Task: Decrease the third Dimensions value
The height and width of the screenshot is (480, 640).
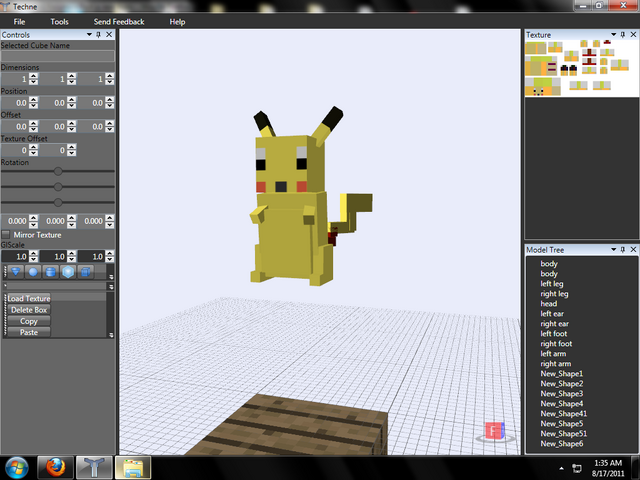Action: (109, 82)
